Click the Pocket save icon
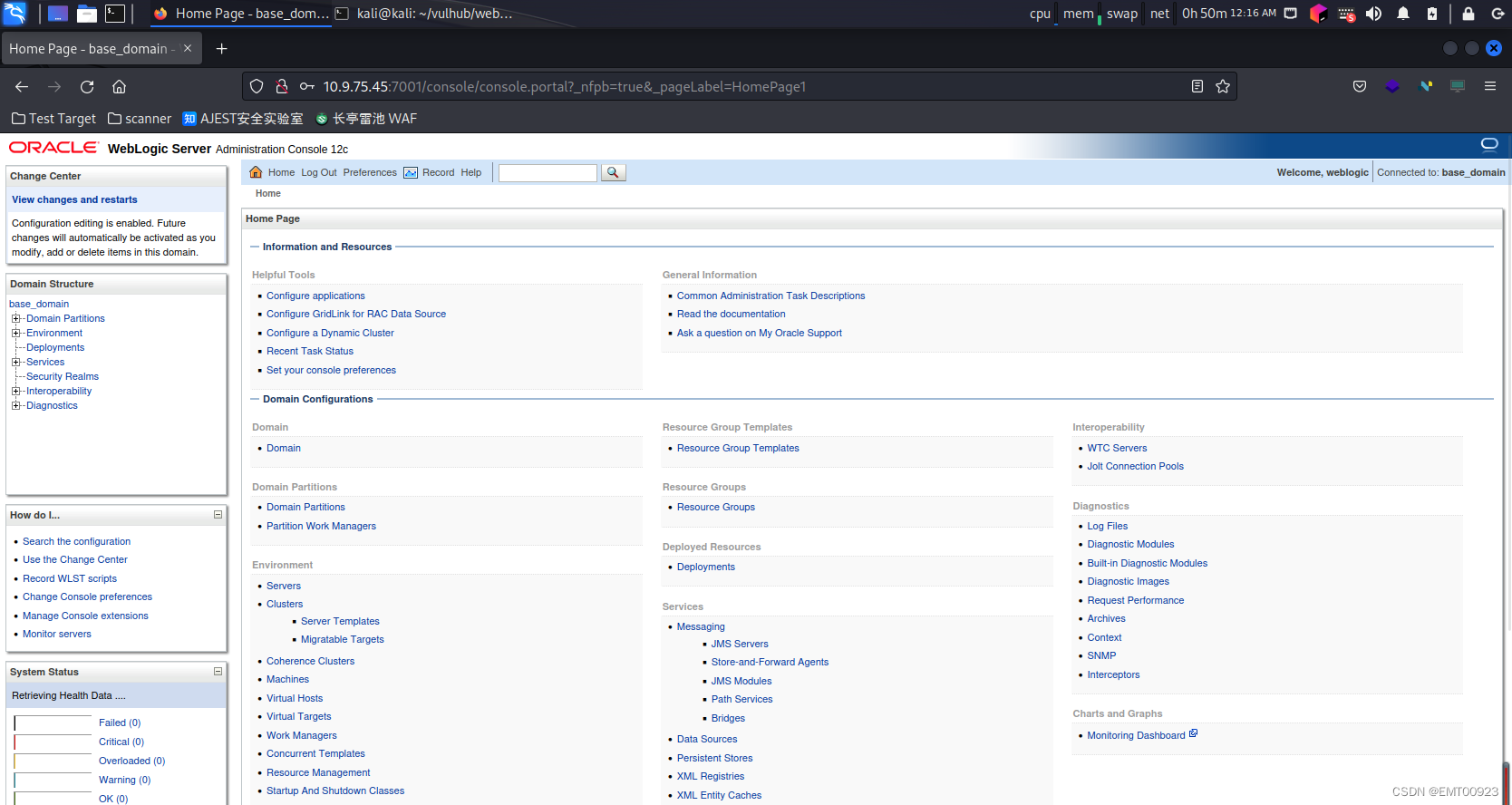The height and width of the screenshot is (805, 1512). click(1360, 86)
